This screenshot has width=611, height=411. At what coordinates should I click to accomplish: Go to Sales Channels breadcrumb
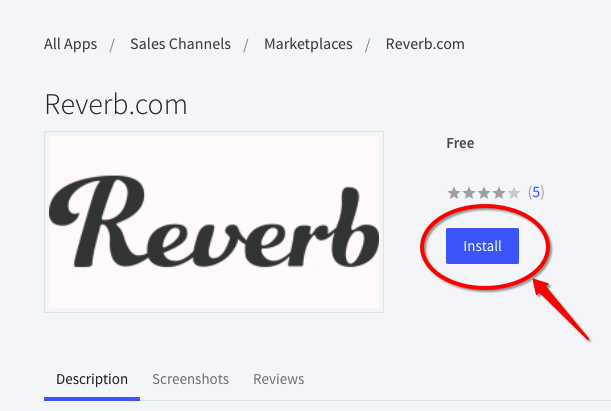click(x=180, y=44)
